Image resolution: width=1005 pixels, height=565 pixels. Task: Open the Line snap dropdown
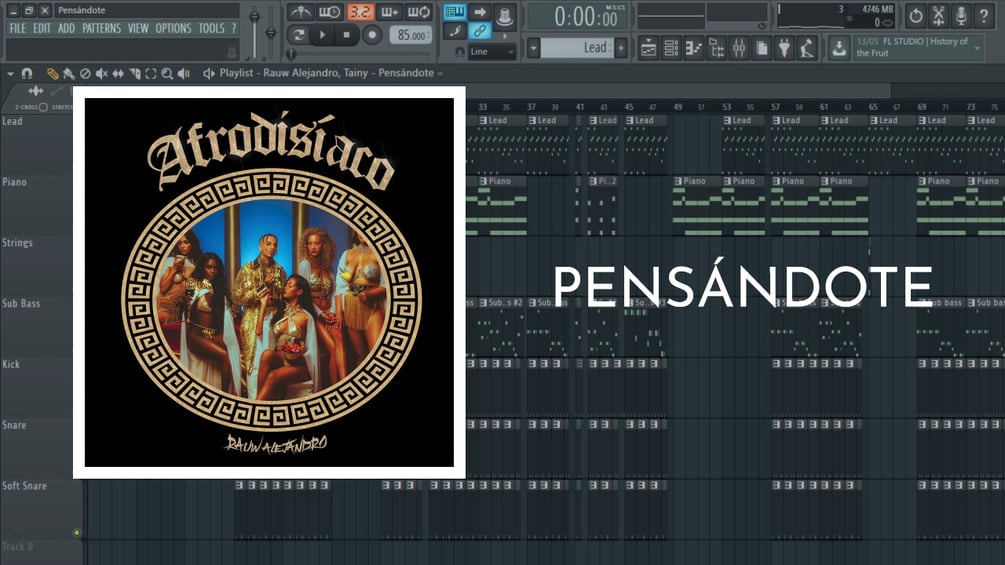492,52
